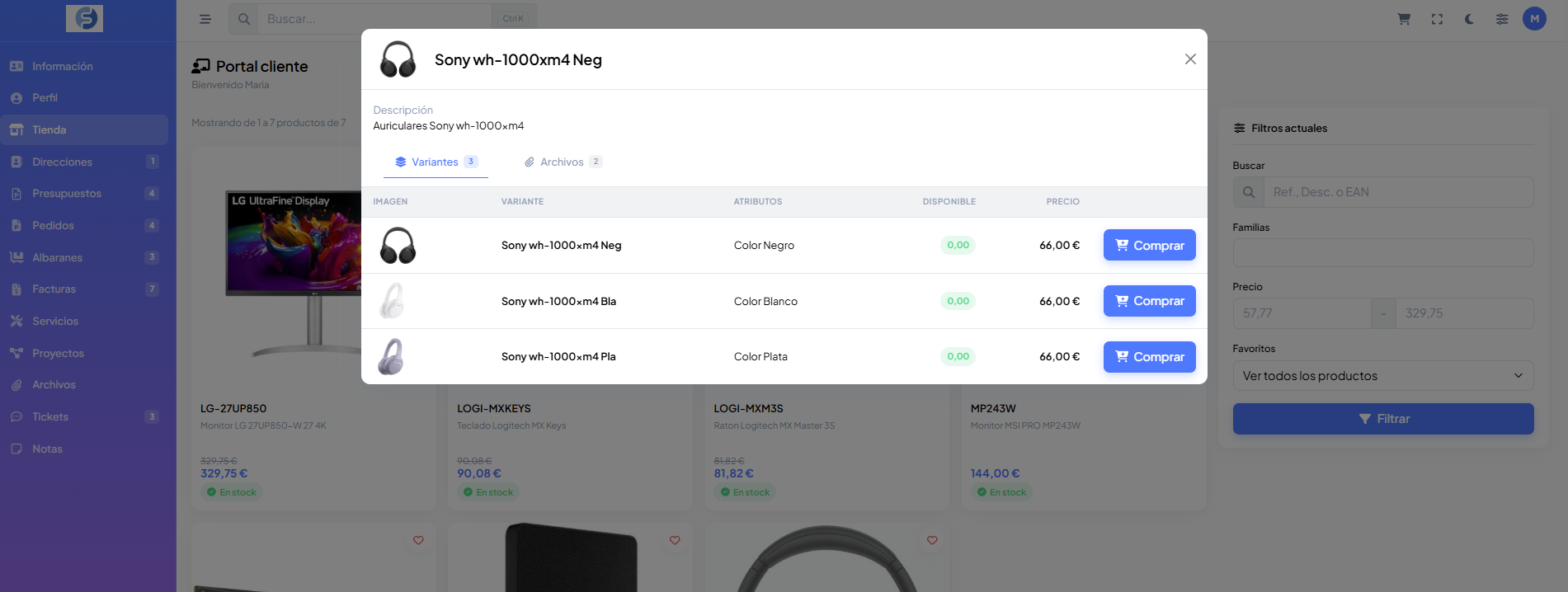Viewport: 1568px width, 592px height.
Task: Click the top Buscar search field
Action: point(375,19)
